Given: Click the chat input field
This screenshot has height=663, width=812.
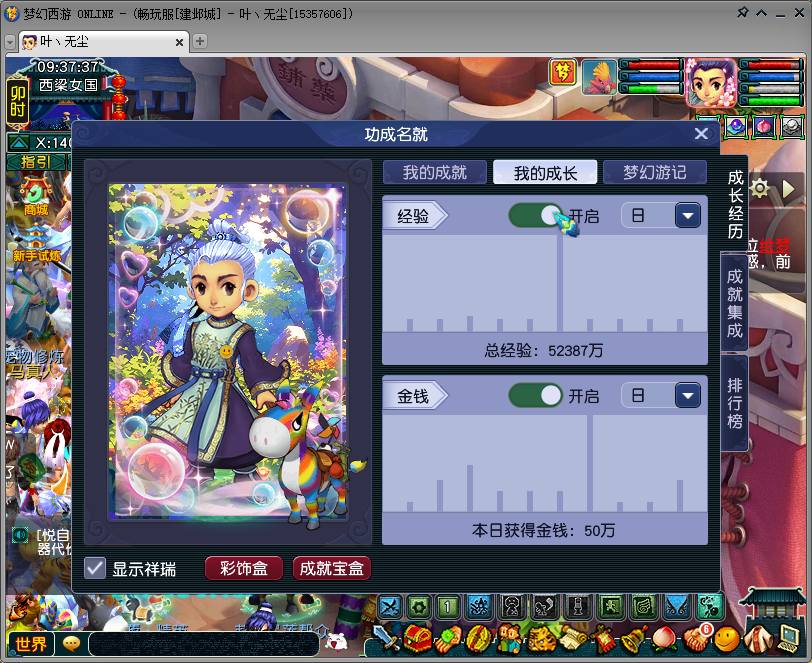Looking at the screenshot, I should (x=204, y=644).
